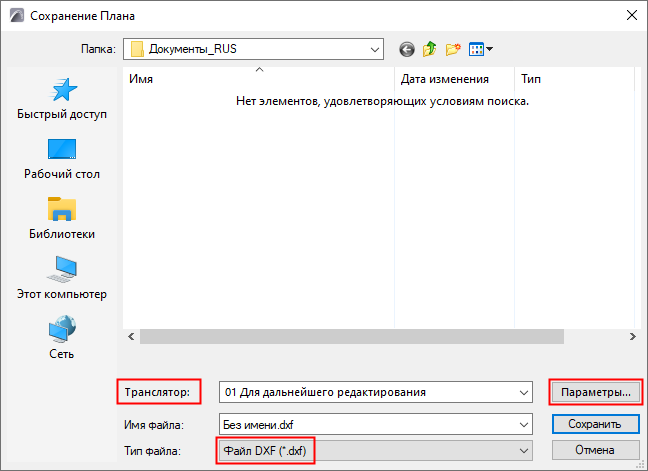Cancel with the Отмена button
The image size is (648, 471).
596,450
